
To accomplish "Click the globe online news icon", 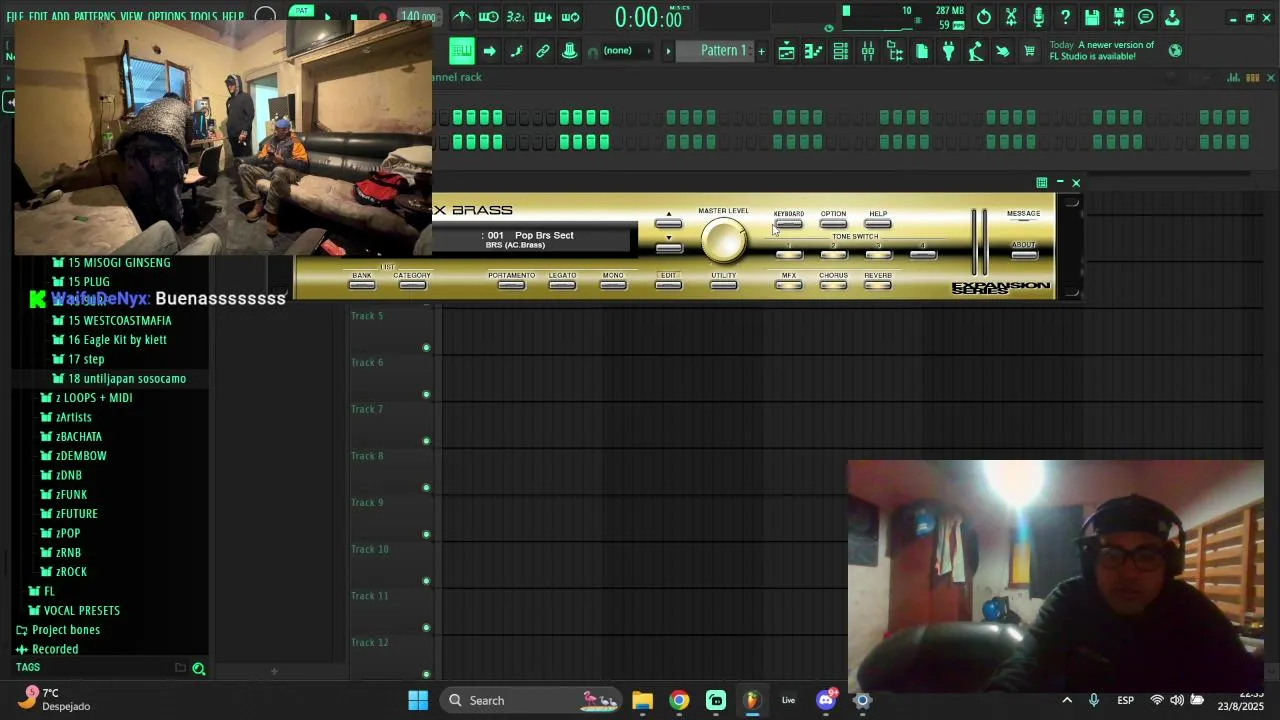I will (x=1176, y=50).
